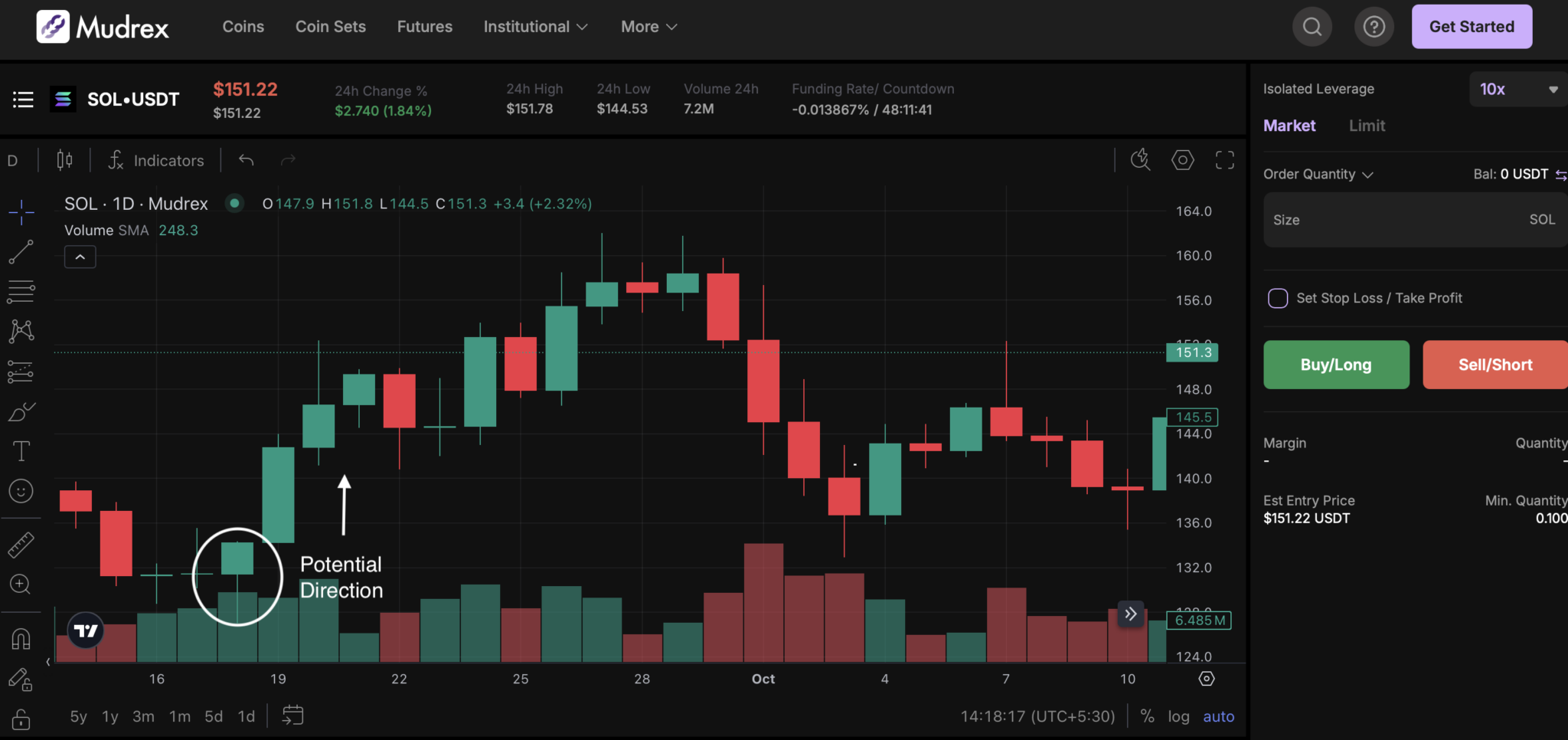Open the Mudrex search icon
Screen dimensions: 1568x740
[x=1312, y=26]
